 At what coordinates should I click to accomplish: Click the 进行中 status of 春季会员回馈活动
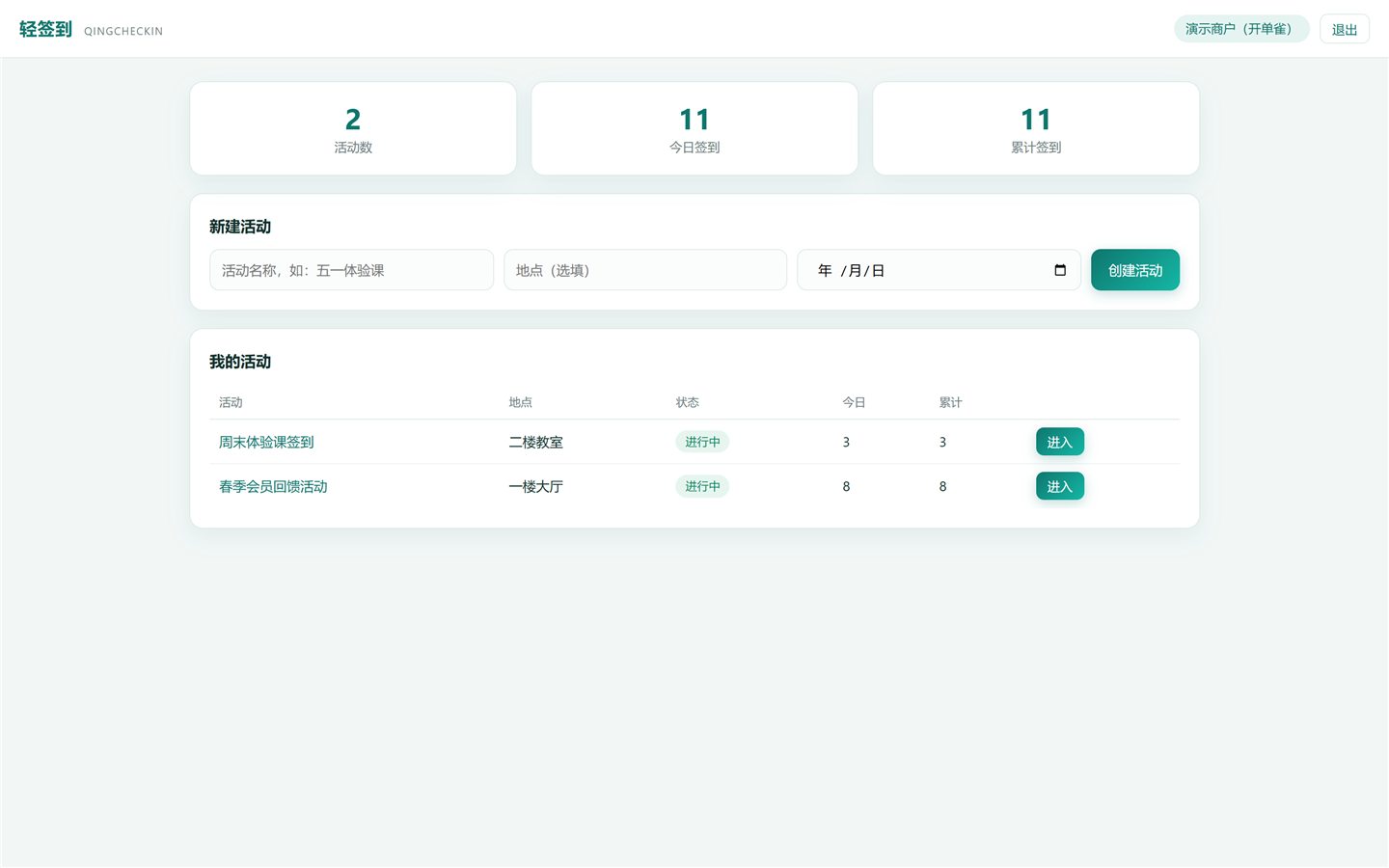(702, 486)
